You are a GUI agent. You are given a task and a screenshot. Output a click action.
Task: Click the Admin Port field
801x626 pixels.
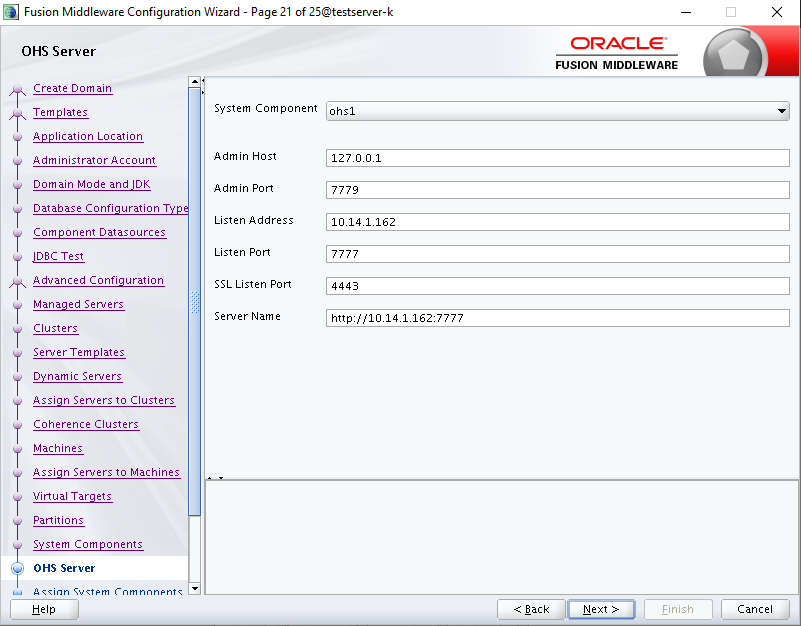[x=557, y=190]
